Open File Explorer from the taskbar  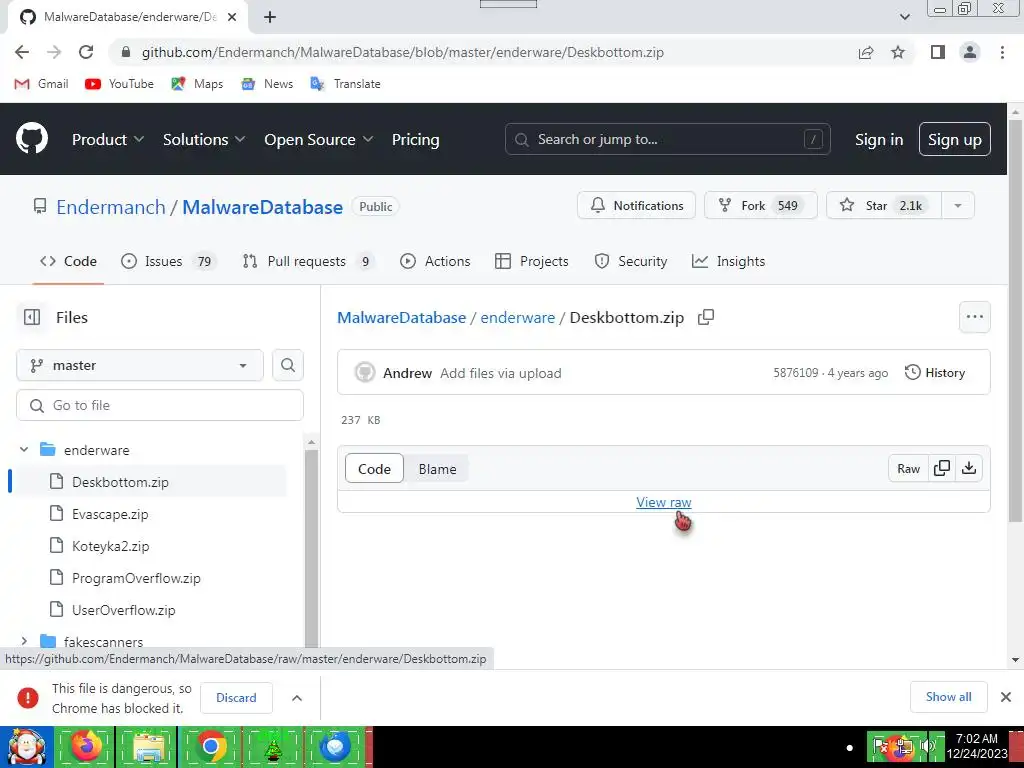point(148,746)
